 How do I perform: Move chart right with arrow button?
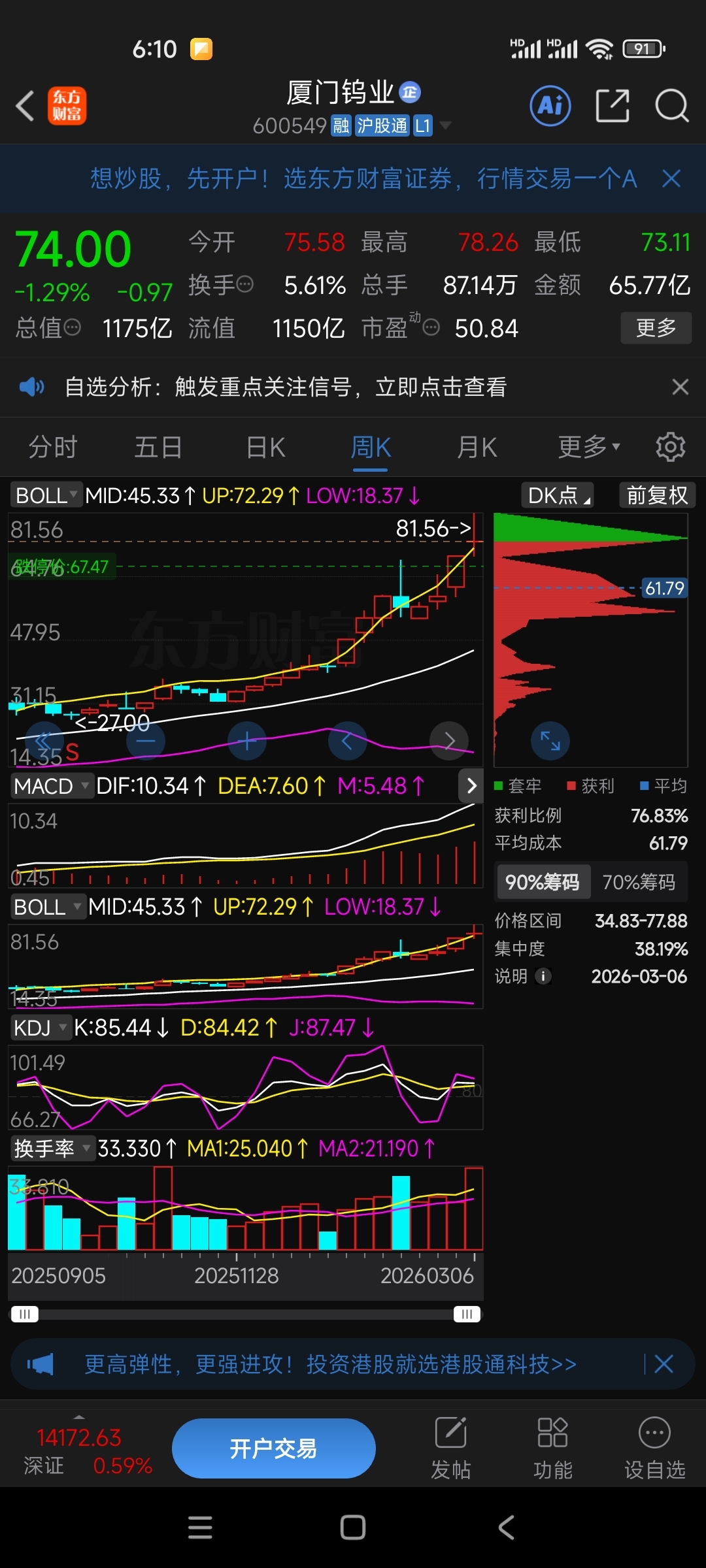(449, 741)
